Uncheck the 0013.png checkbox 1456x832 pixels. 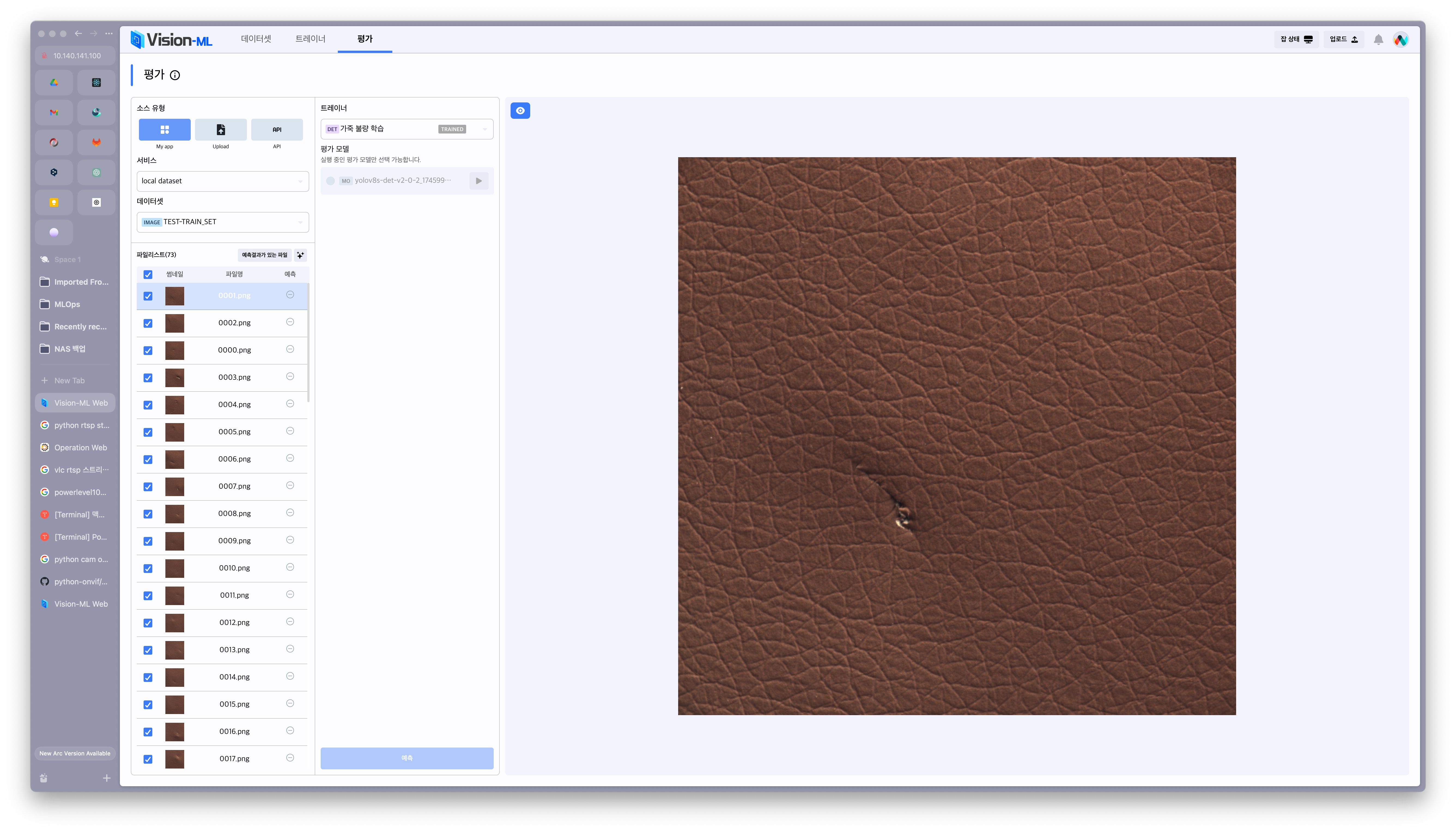(x=148, y=650)
